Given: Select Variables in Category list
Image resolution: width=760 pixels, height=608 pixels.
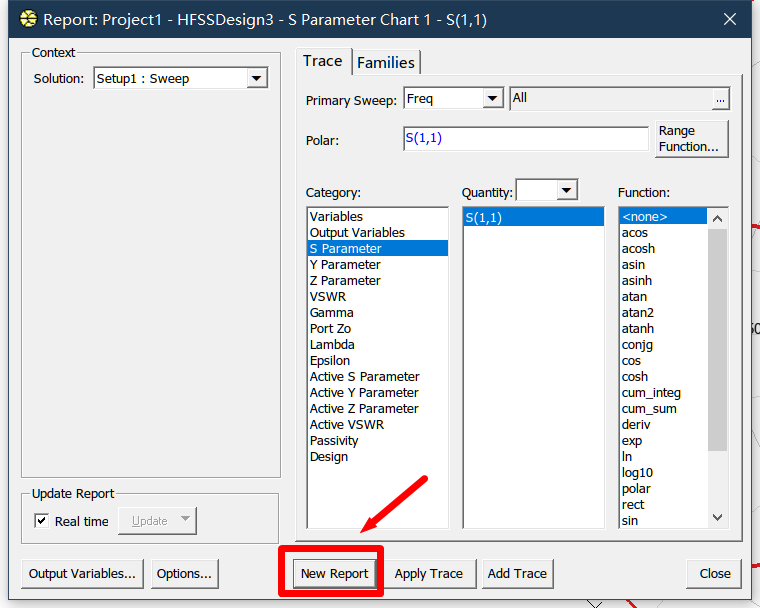Looking at the screenshot, I should tap(378, 216).
